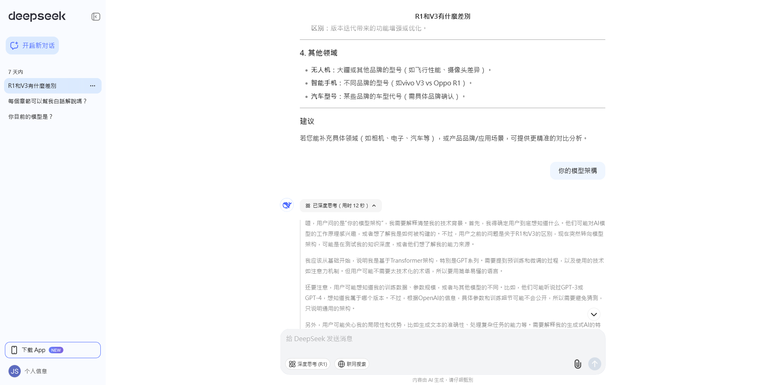Collapse the 已深度思考 reasoning section
Image resolution: width=780 pixels, height=385 pixels.
click(x=341, y=205)
